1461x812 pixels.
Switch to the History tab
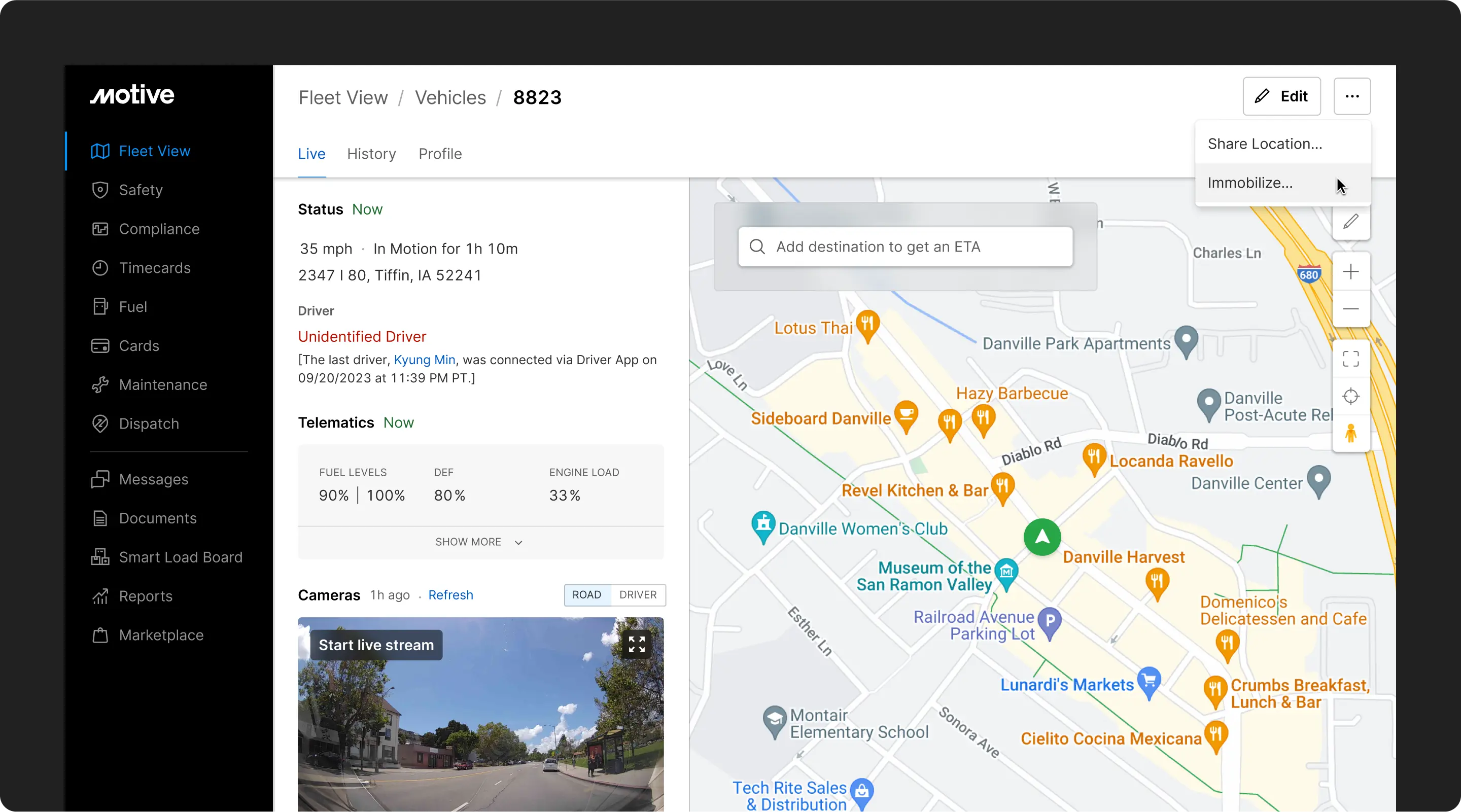pyautogui.click(x=371, y=154)
